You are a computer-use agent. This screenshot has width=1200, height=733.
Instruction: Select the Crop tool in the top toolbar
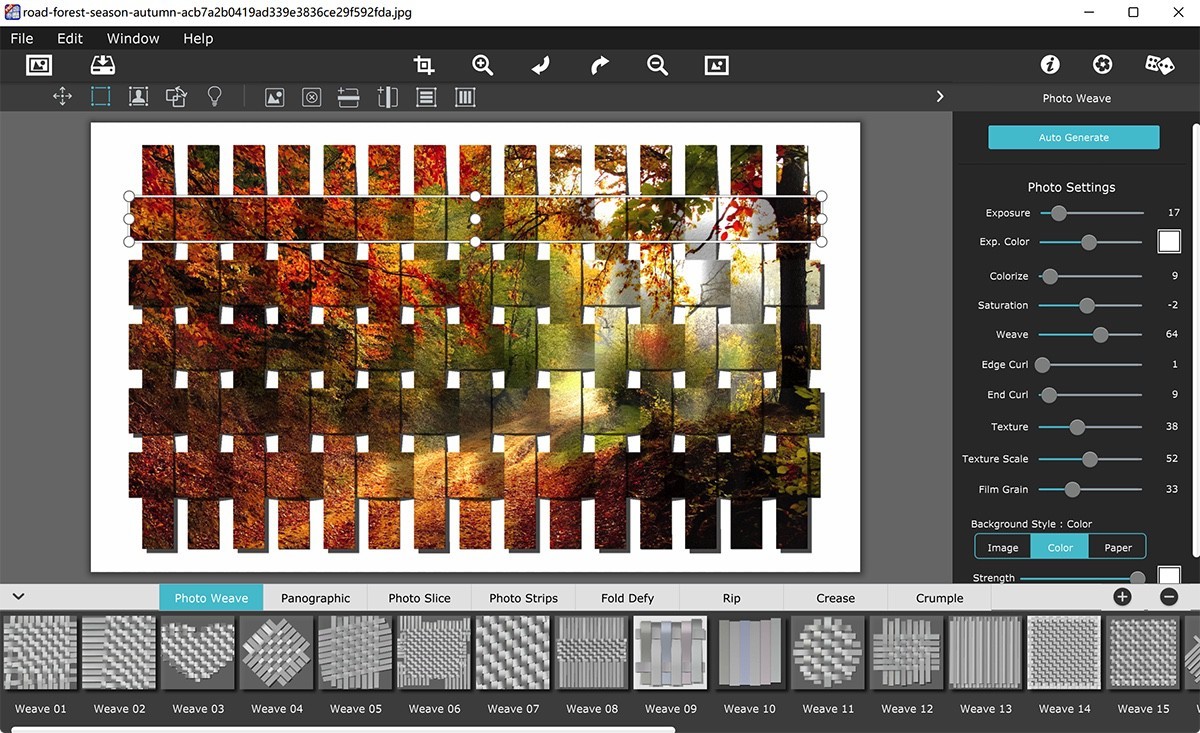point(423,64)
